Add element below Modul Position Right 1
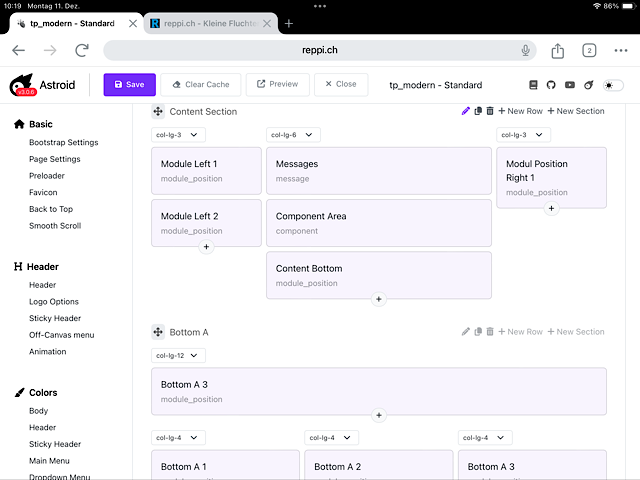 click(x=551, y=209)
